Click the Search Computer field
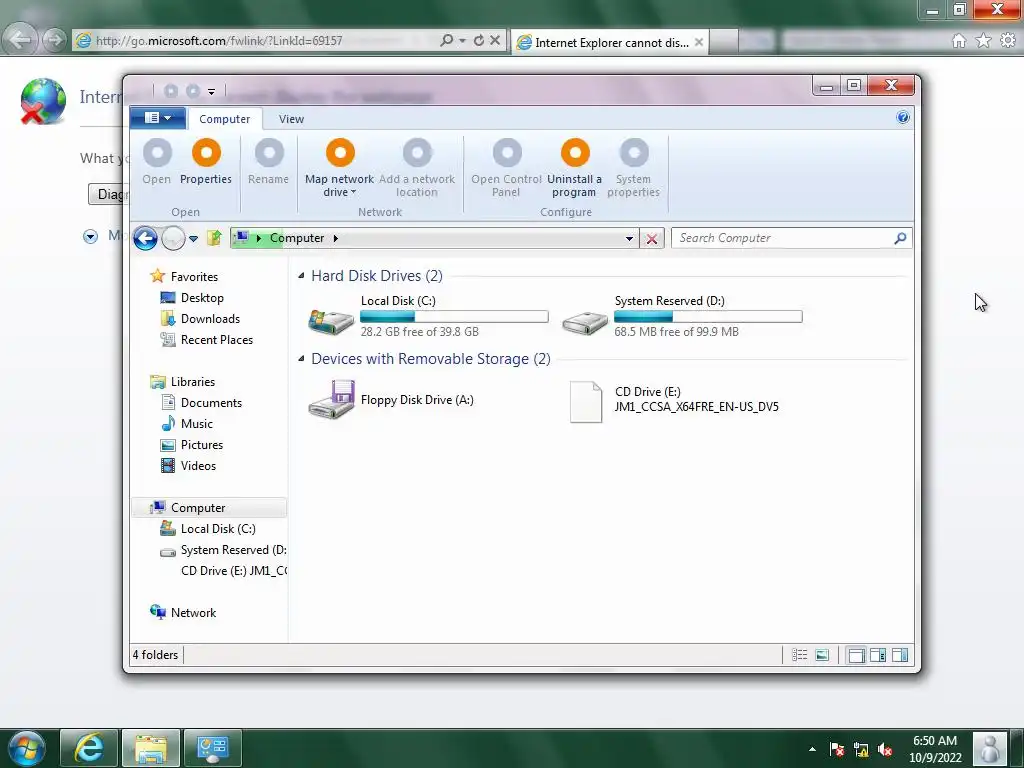Image resolution: width=1024 pixels, height=768 pixels. pos(783,238)
